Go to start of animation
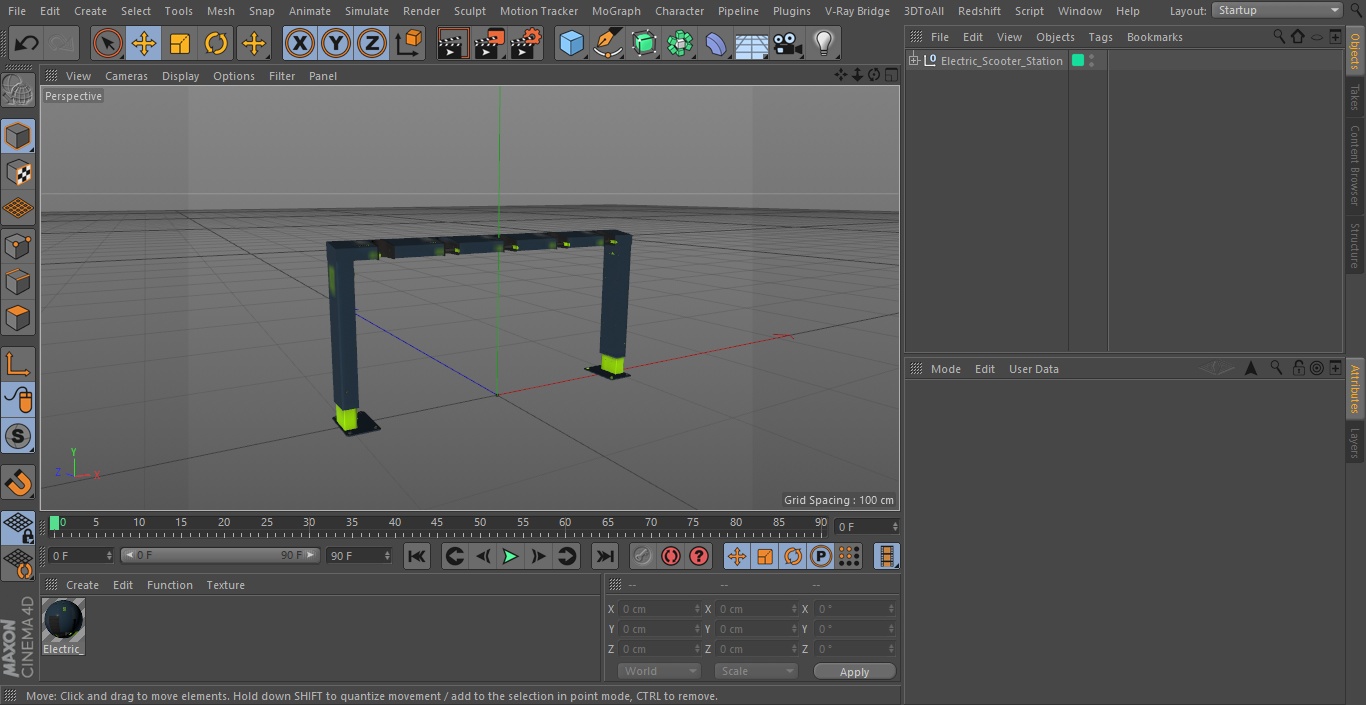The height and width of the screenshot is (705, 1366). pyautogui.click(x=417, y=556)
